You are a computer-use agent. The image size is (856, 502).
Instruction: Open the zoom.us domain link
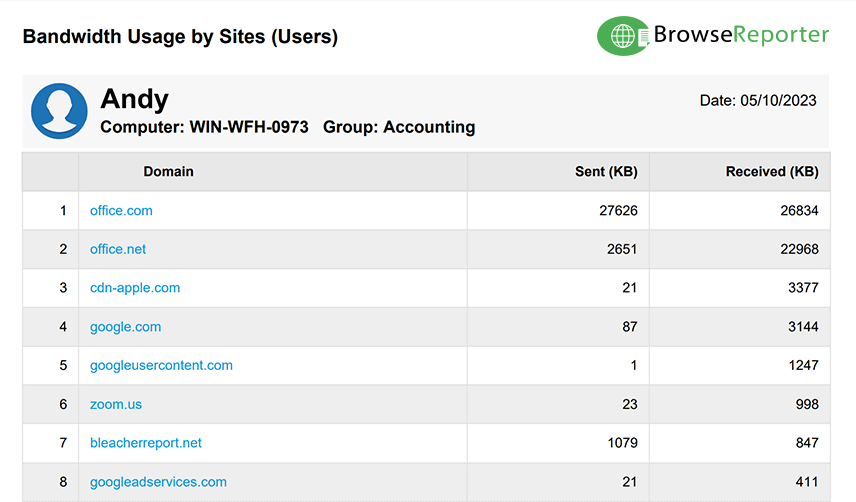pos(115,405)
